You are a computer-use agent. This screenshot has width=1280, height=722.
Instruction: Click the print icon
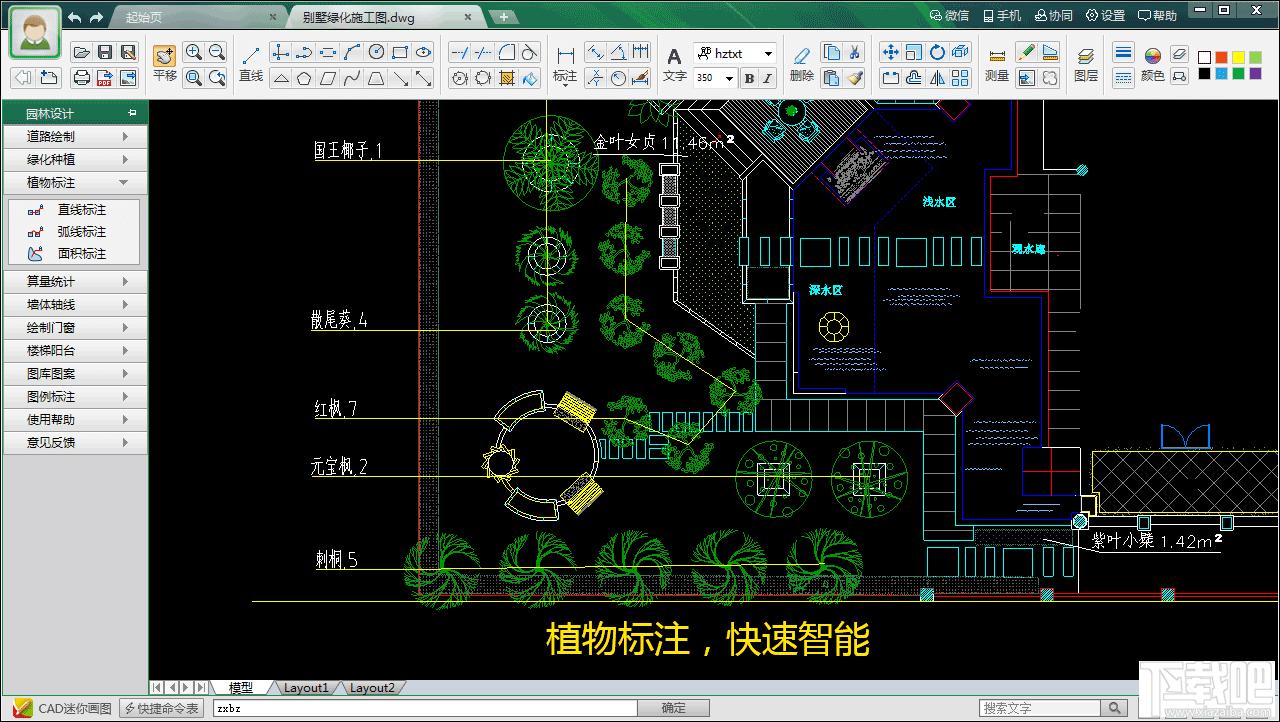pyautogui.click(x=82, y=77)
